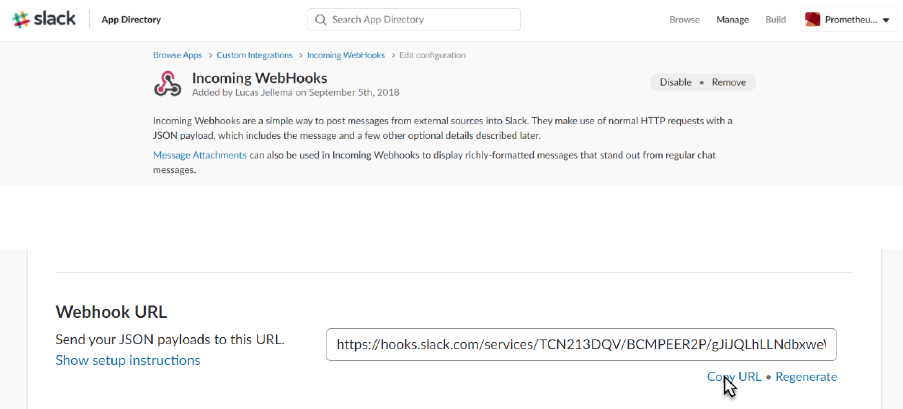The height and width of the screenshot is (409, 903).
Task: Open the App Directory link
Action: [x=131, y=20]
